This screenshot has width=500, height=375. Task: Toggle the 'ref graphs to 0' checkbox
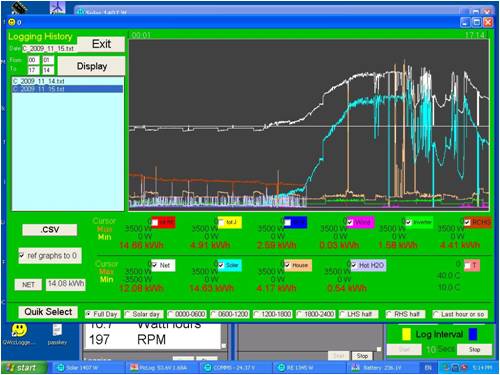click(x=22, y=256)
